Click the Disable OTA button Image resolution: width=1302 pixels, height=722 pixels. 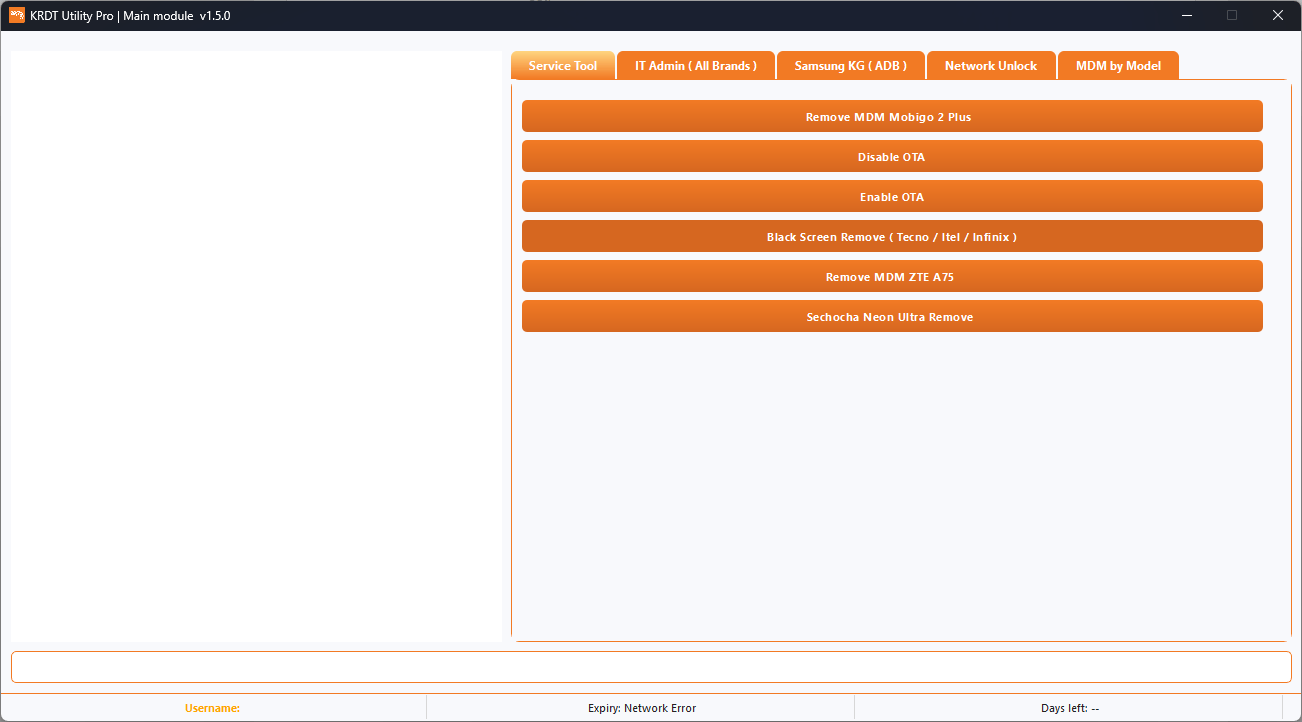[891, 157]
